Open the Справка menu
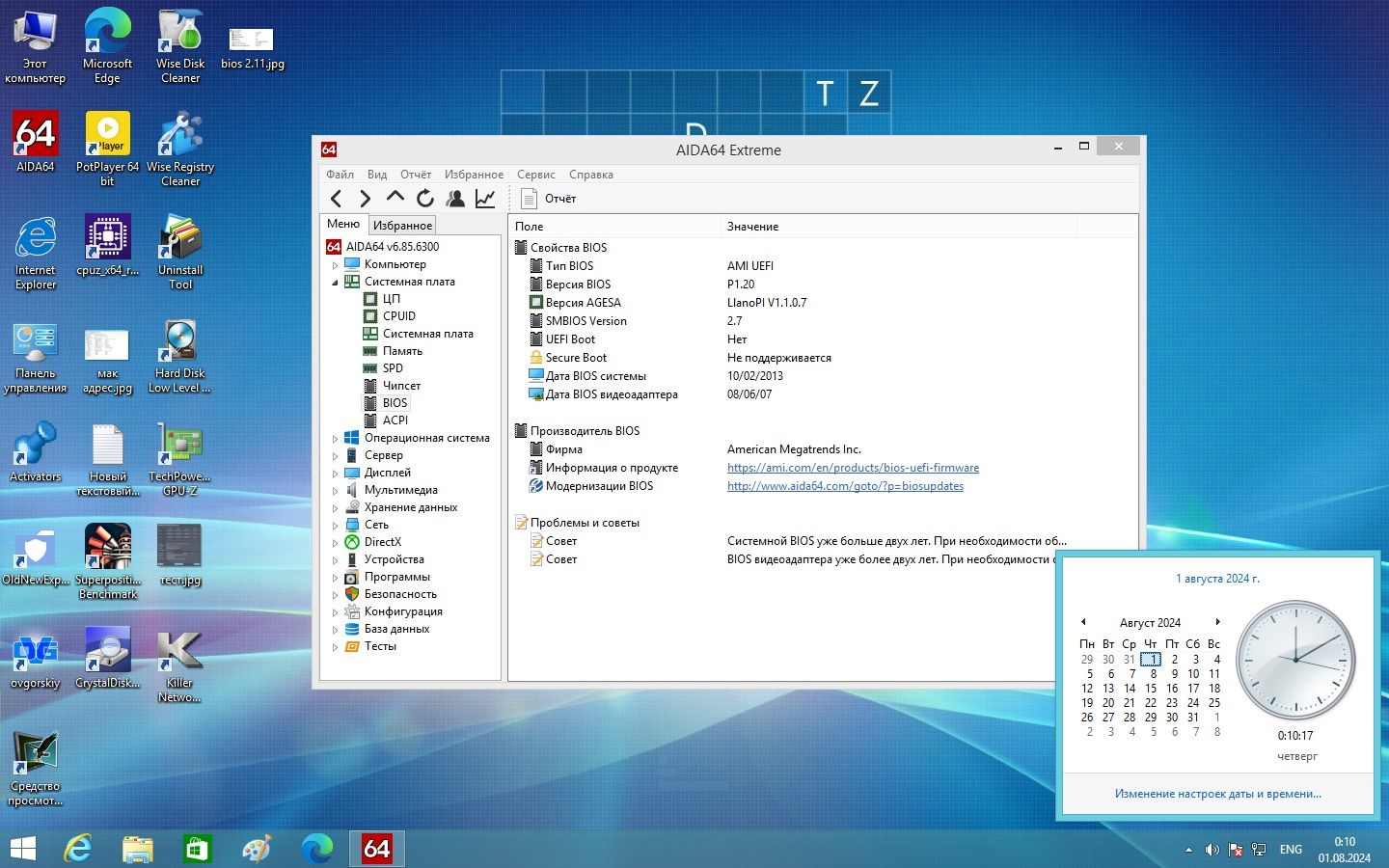 [590, 175]
